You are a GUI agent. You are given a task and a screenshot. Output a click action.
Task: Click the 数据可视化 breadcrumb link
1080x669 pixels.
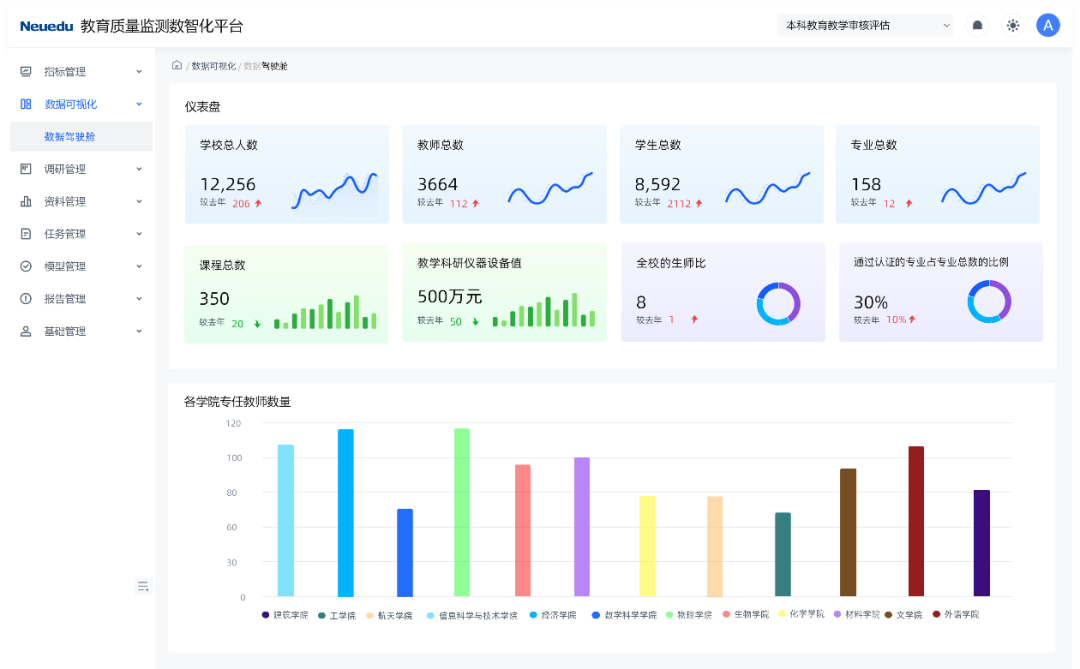click(x=213, y=66)
